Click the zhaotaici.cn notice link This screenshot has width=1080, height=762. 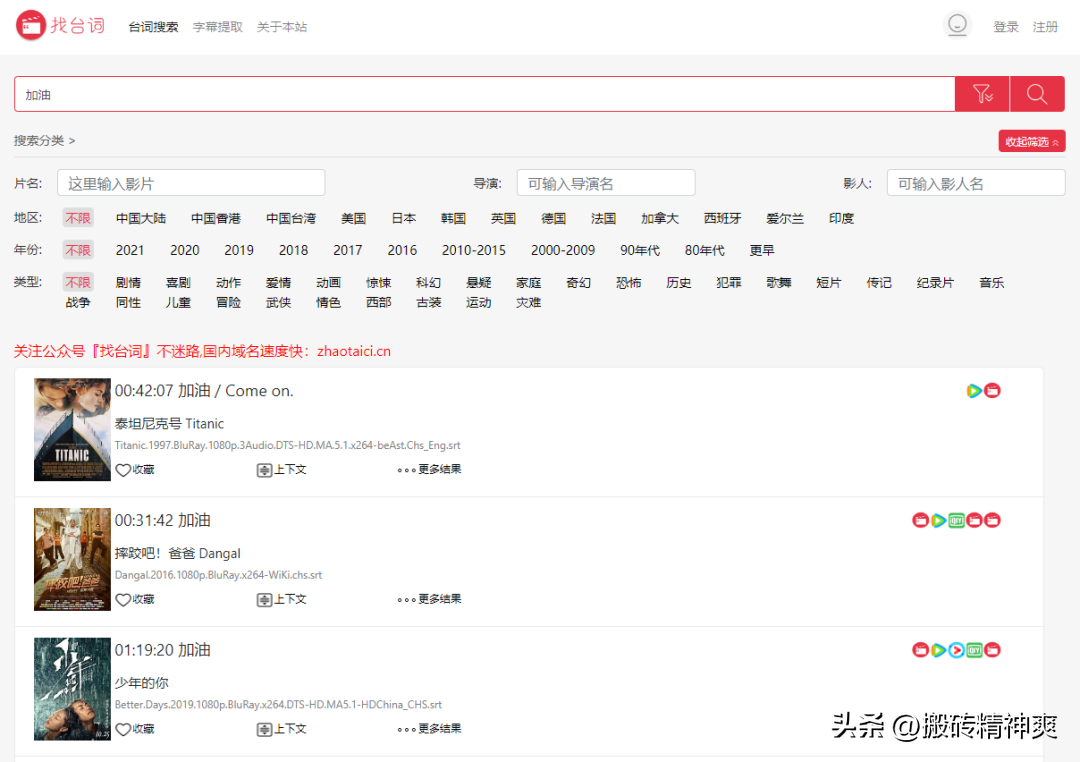(353, 351)
